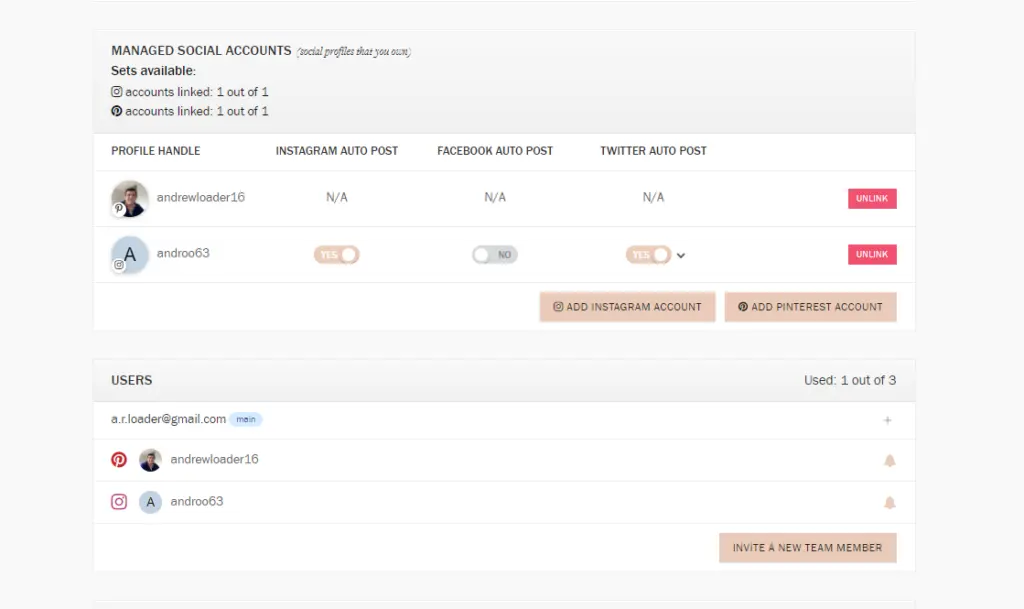This screenshot has width=1024, height=609.
Task: Expand the Twitter auto post dropdown arrow
Action: (x=681, y=256)
